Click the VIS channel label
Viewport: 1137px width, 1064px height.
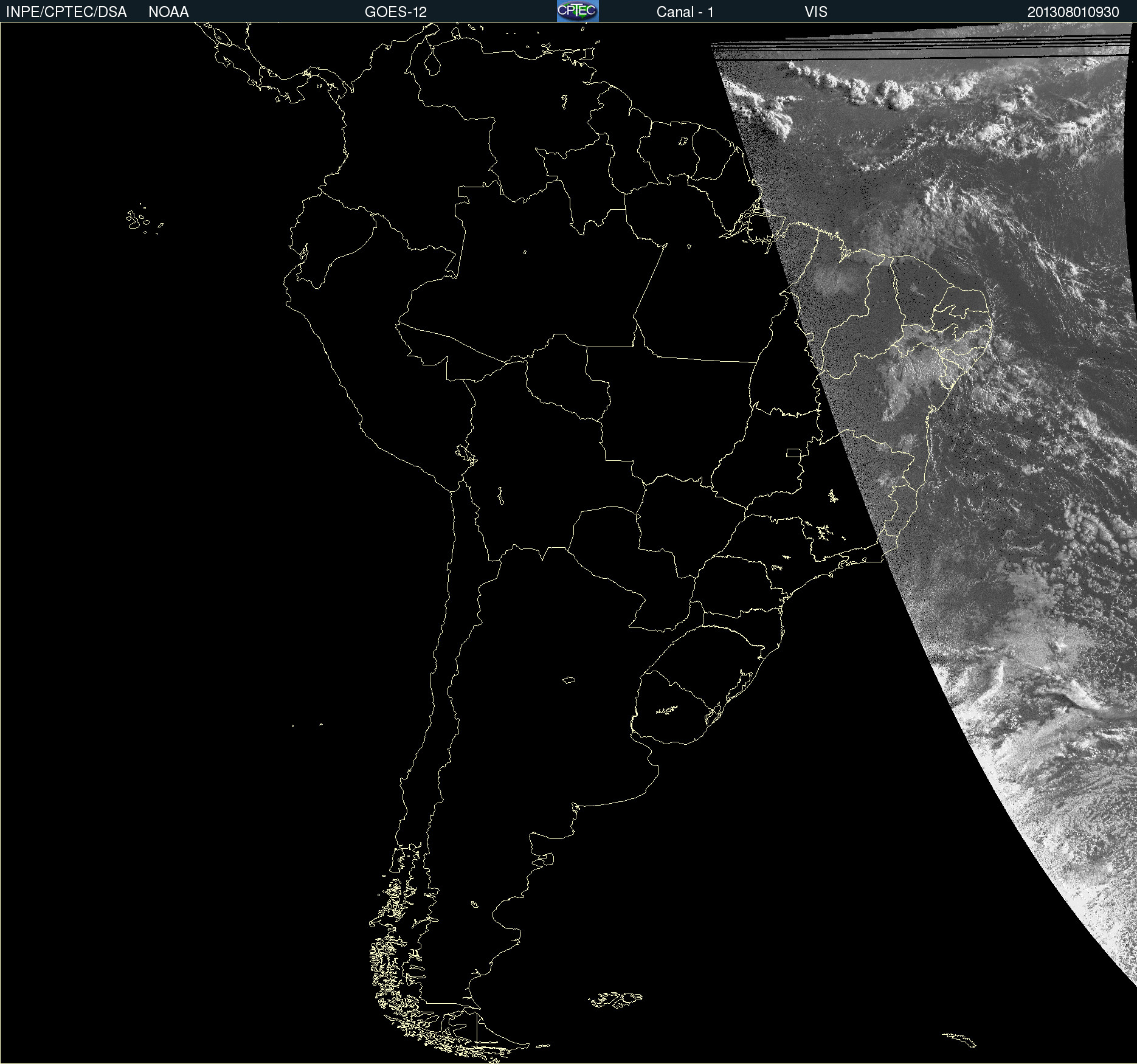(816, 12)
